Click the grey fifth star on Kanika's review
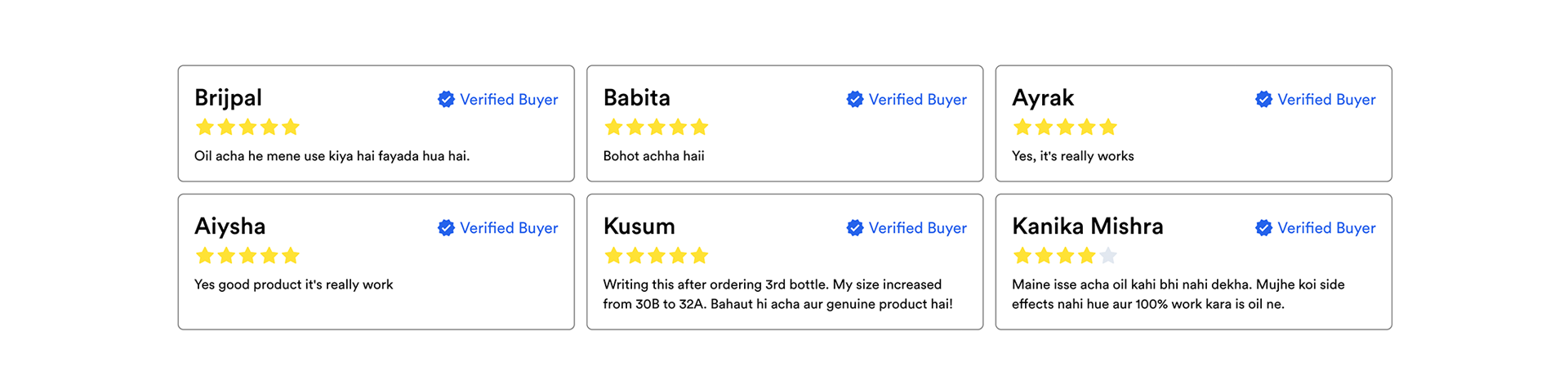 (x=1108, y=256)
